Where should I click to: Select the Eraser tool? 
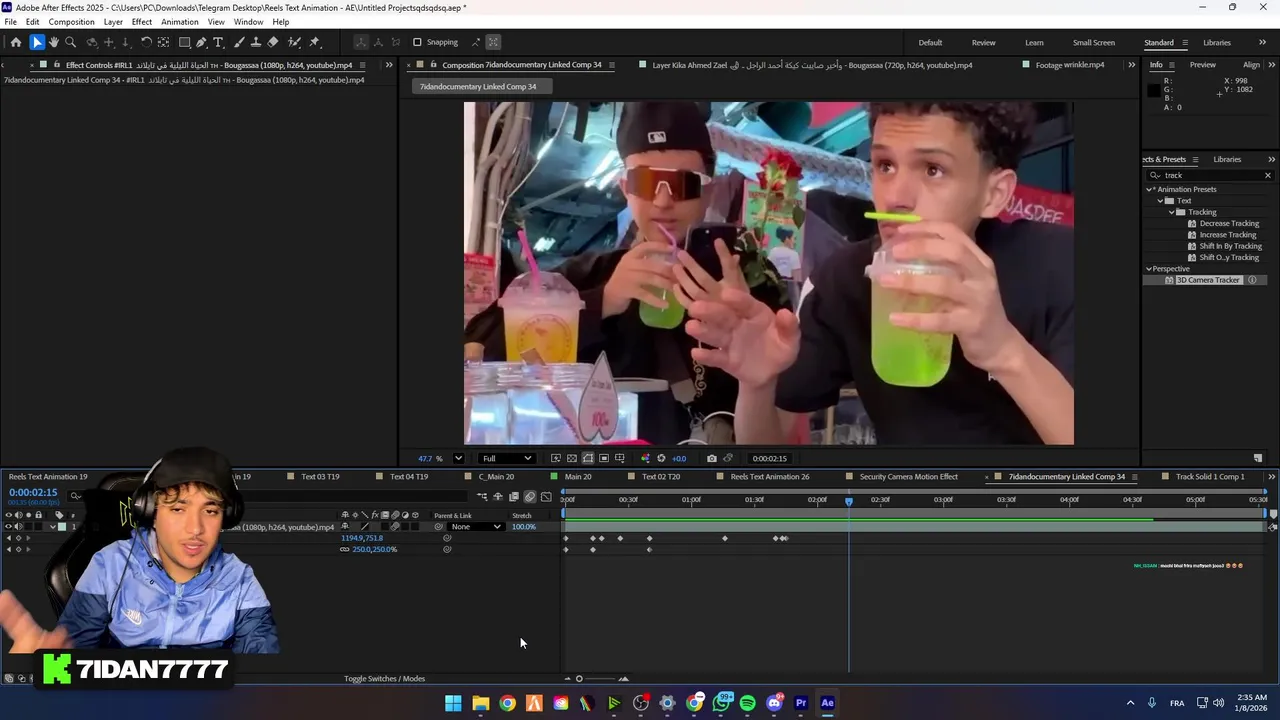[273, 42]
